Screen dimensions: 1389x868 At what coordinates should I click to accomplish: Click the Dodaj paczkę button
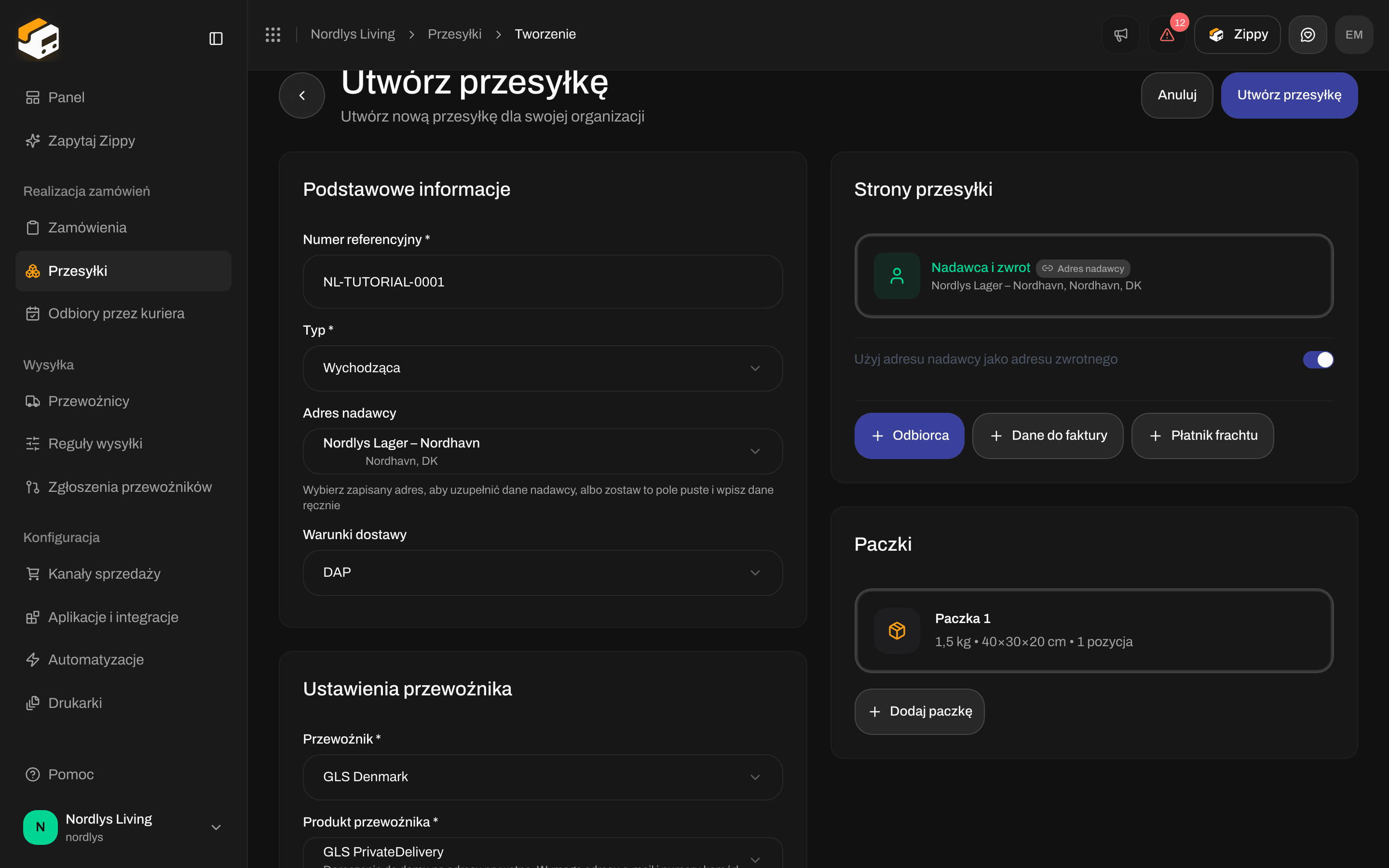919,711
